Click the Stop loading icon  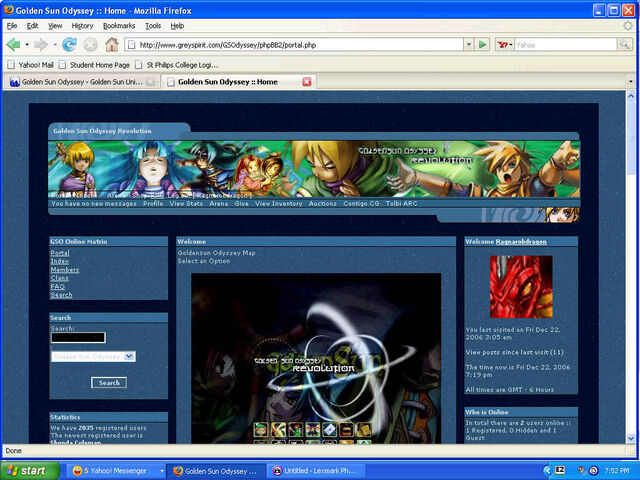tap(90, 44)
